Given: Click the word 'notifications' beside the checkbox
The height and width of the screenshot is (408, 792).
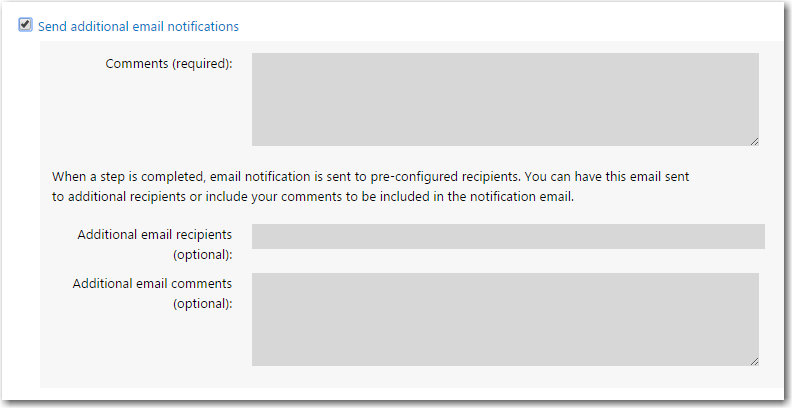Looking at the screenshot, I should pos(204,26).
